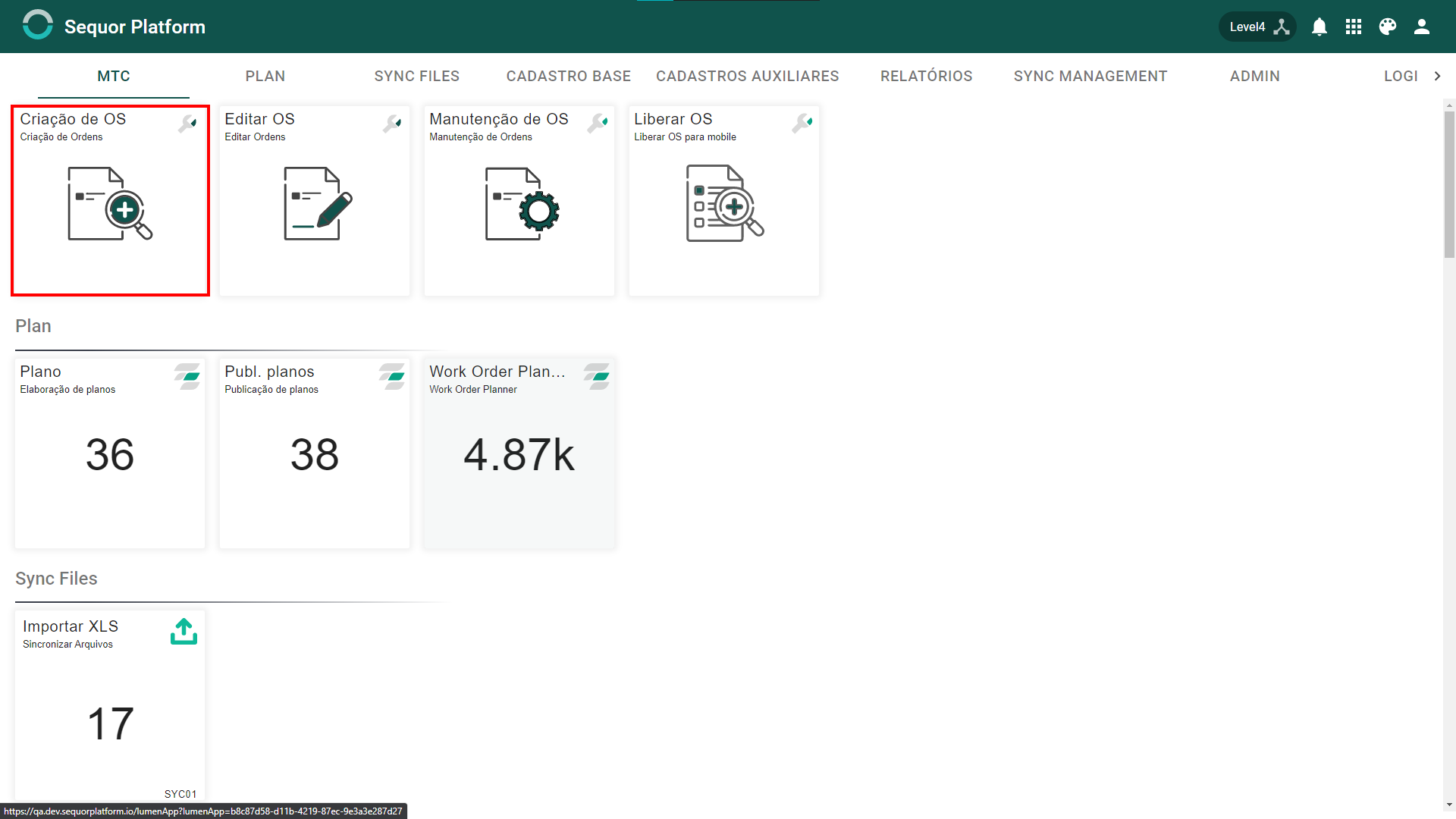The height and width of the screenshot is (819, 1456).
Task: Select the CADASTRO BASE tab
Action: pyautogui.click(x=569, y=76)
